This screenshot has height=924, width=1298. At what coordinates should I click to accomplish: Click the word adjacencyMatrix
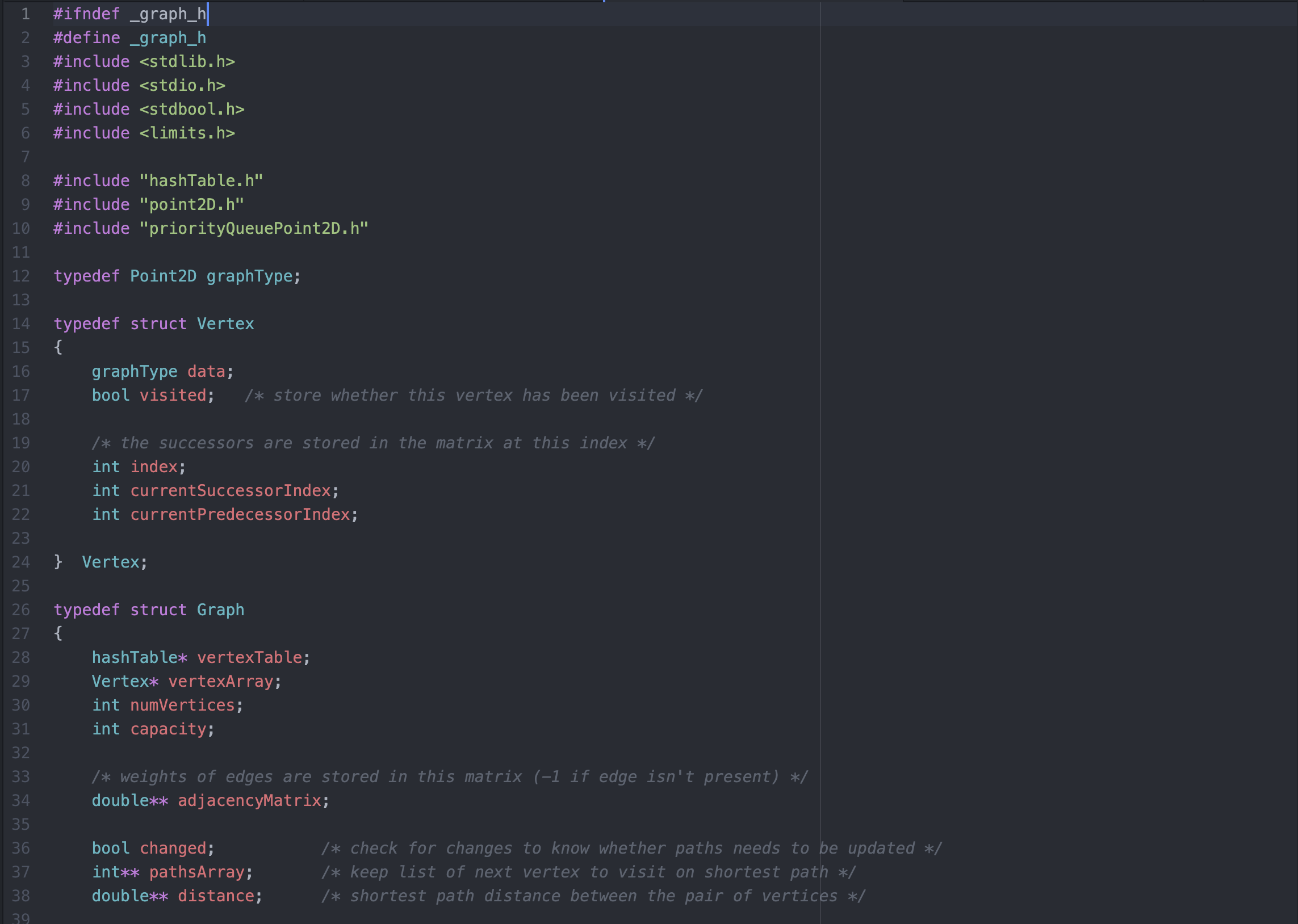point(249,800)
